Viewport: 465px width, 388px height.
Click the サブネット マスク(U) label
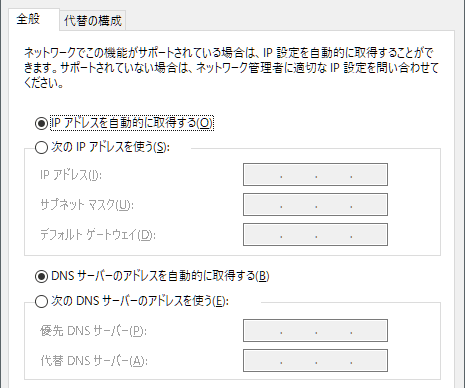pyautogui.click(x=87, y=205)
